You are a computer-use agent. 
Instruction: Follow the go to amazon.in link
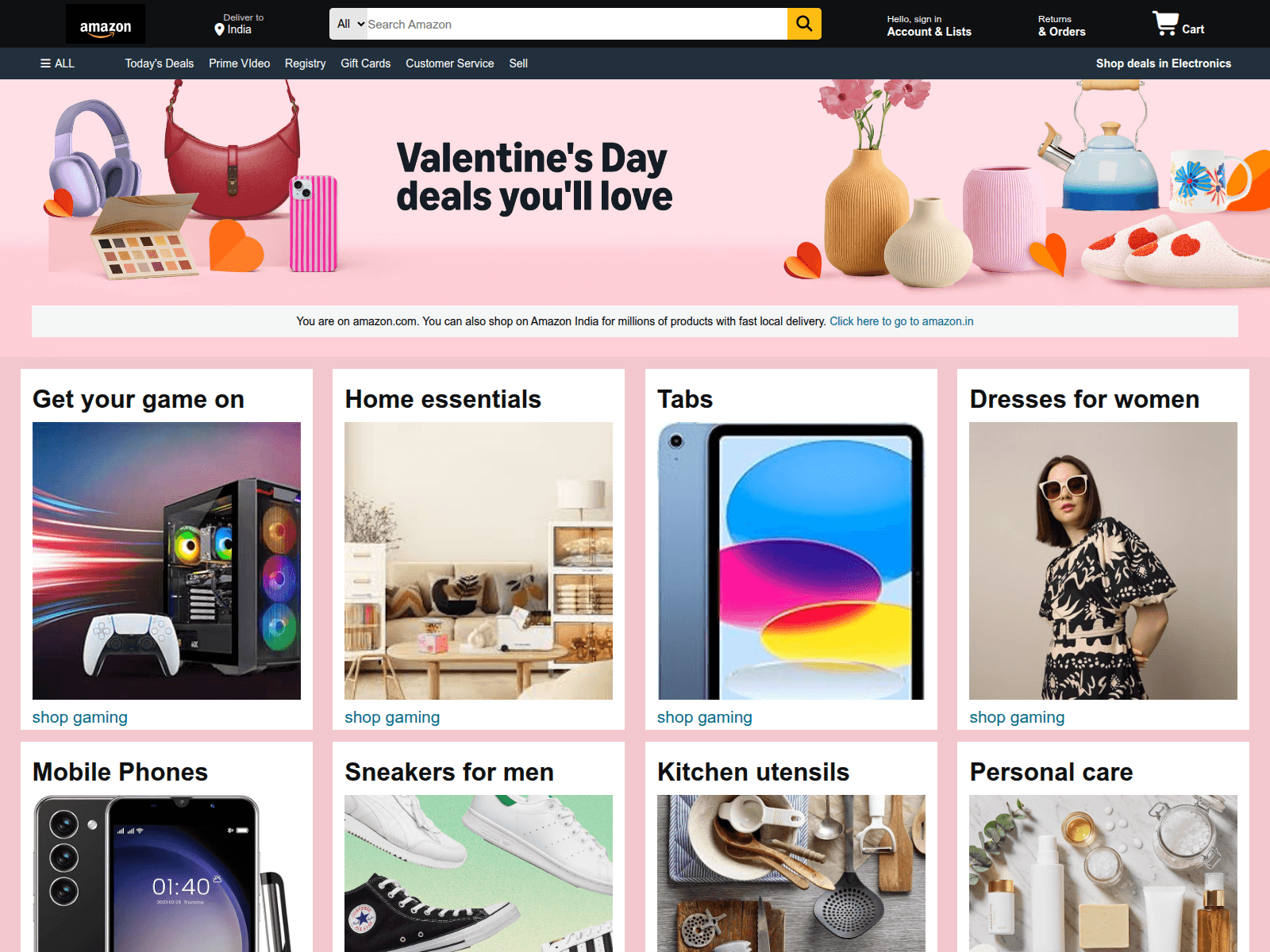coord(902,321)
